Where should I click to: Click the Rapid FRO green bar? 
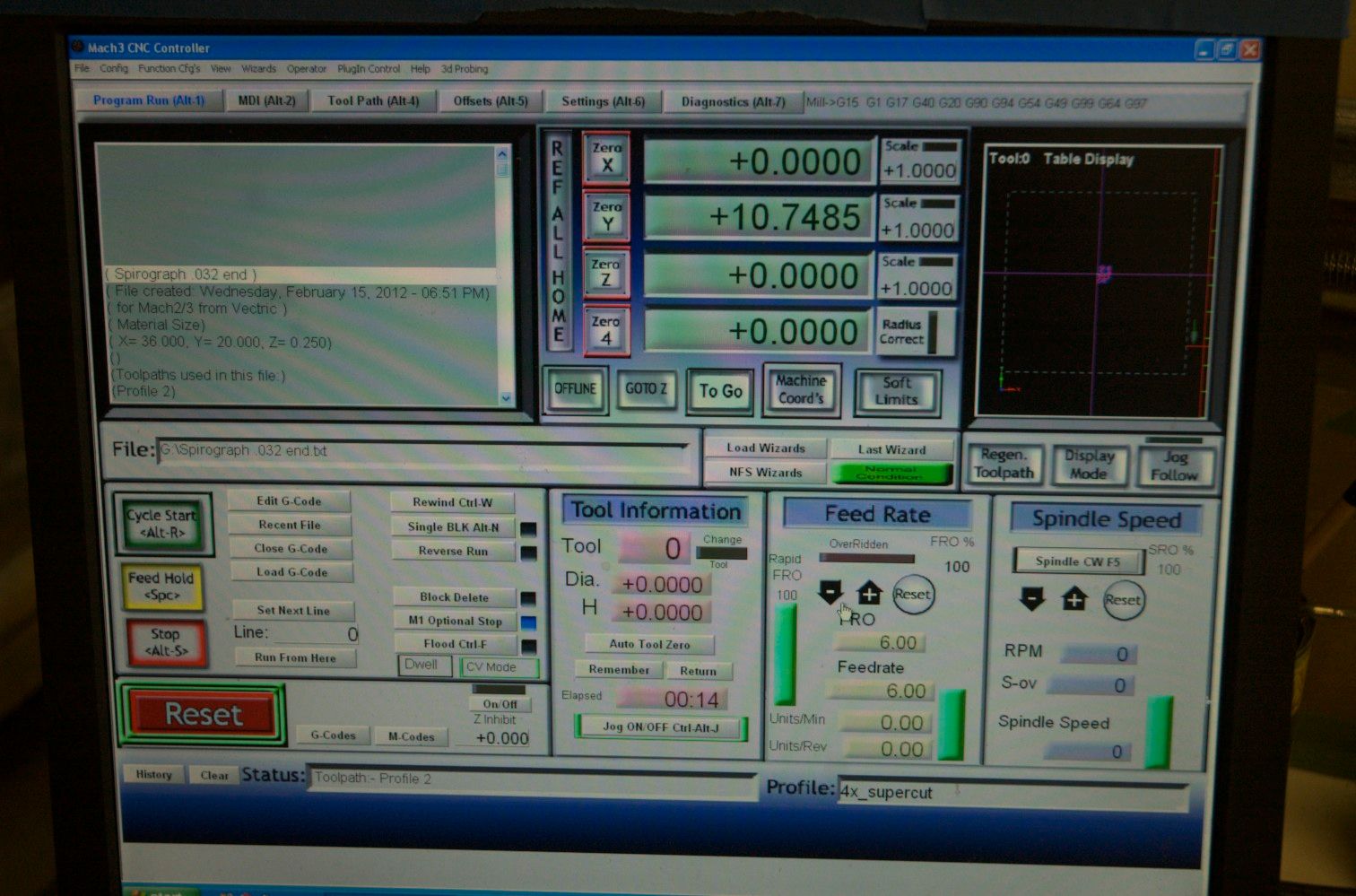[x=786, y=654]
